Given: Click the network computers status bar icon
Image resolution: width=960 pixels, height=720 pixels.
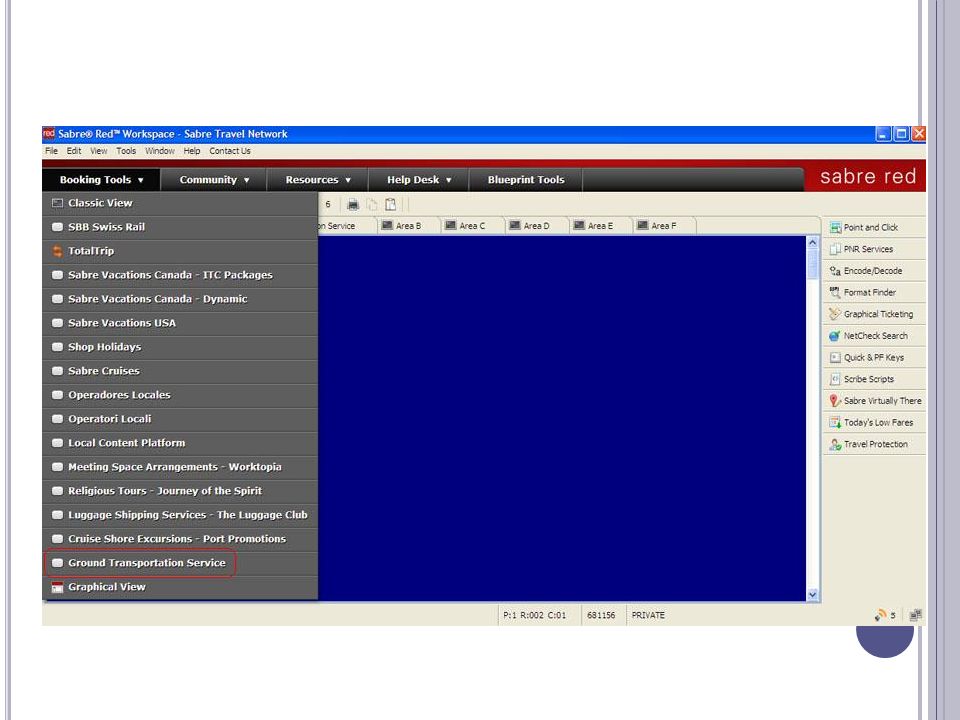Looking at the screenshot, I should pyautogui.click(x=916, y=615).
